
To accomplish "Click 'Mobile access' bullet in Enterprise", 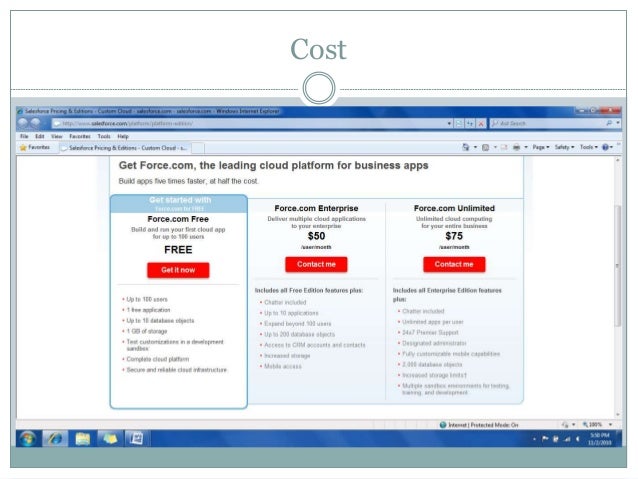I will pyautogui.click(x=283, y=366).
